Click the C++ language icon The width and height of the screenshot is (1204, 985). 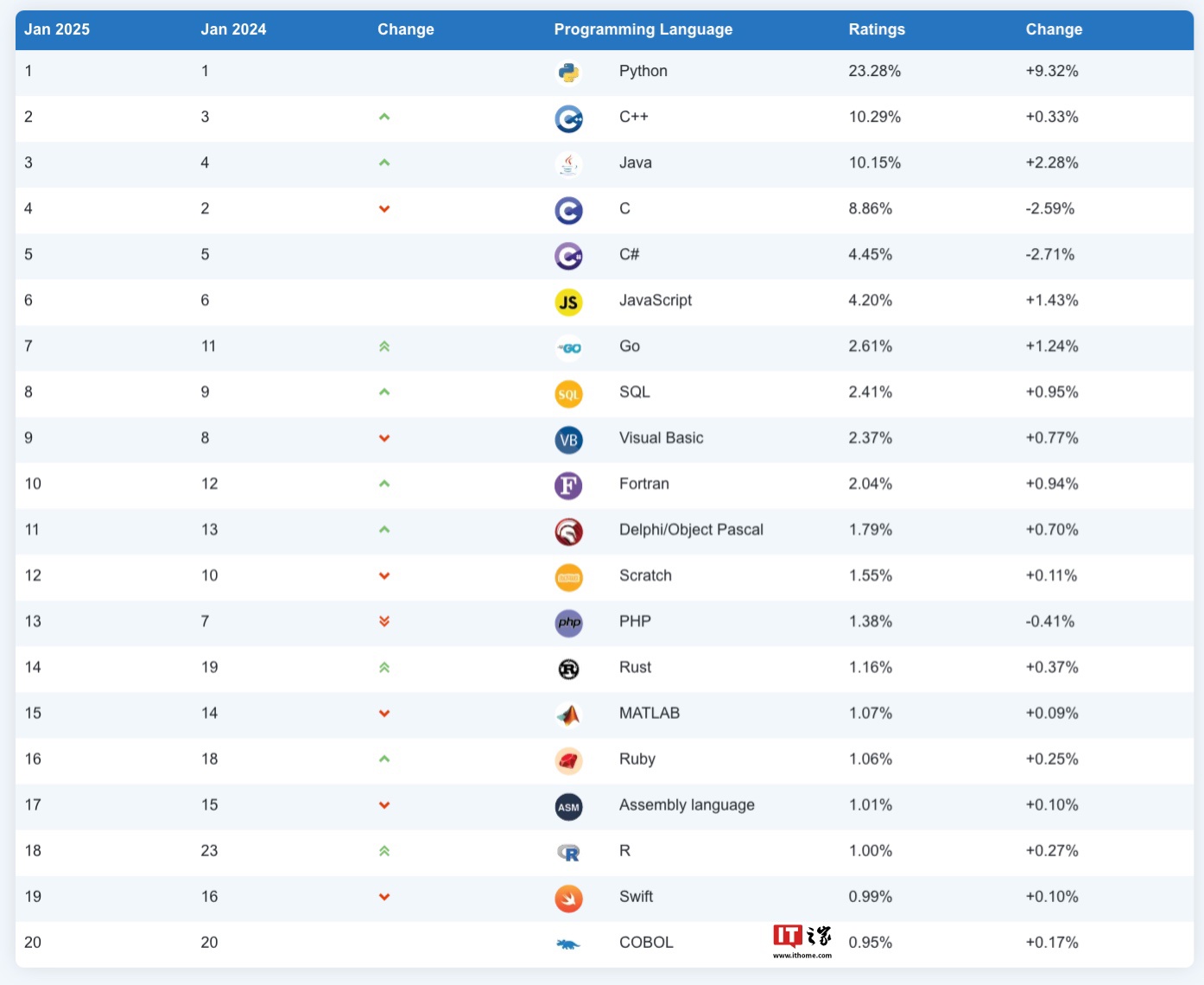pyautogui.click(x=568, y=118)
